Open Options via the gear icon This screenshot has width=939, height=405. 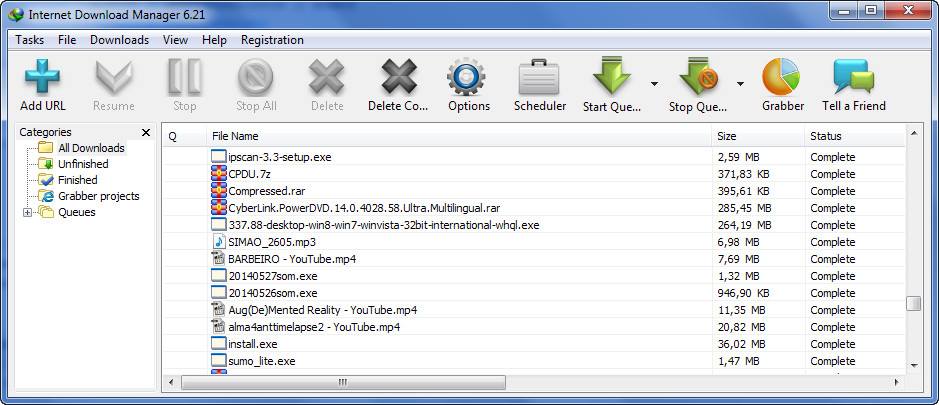point(467,77)
